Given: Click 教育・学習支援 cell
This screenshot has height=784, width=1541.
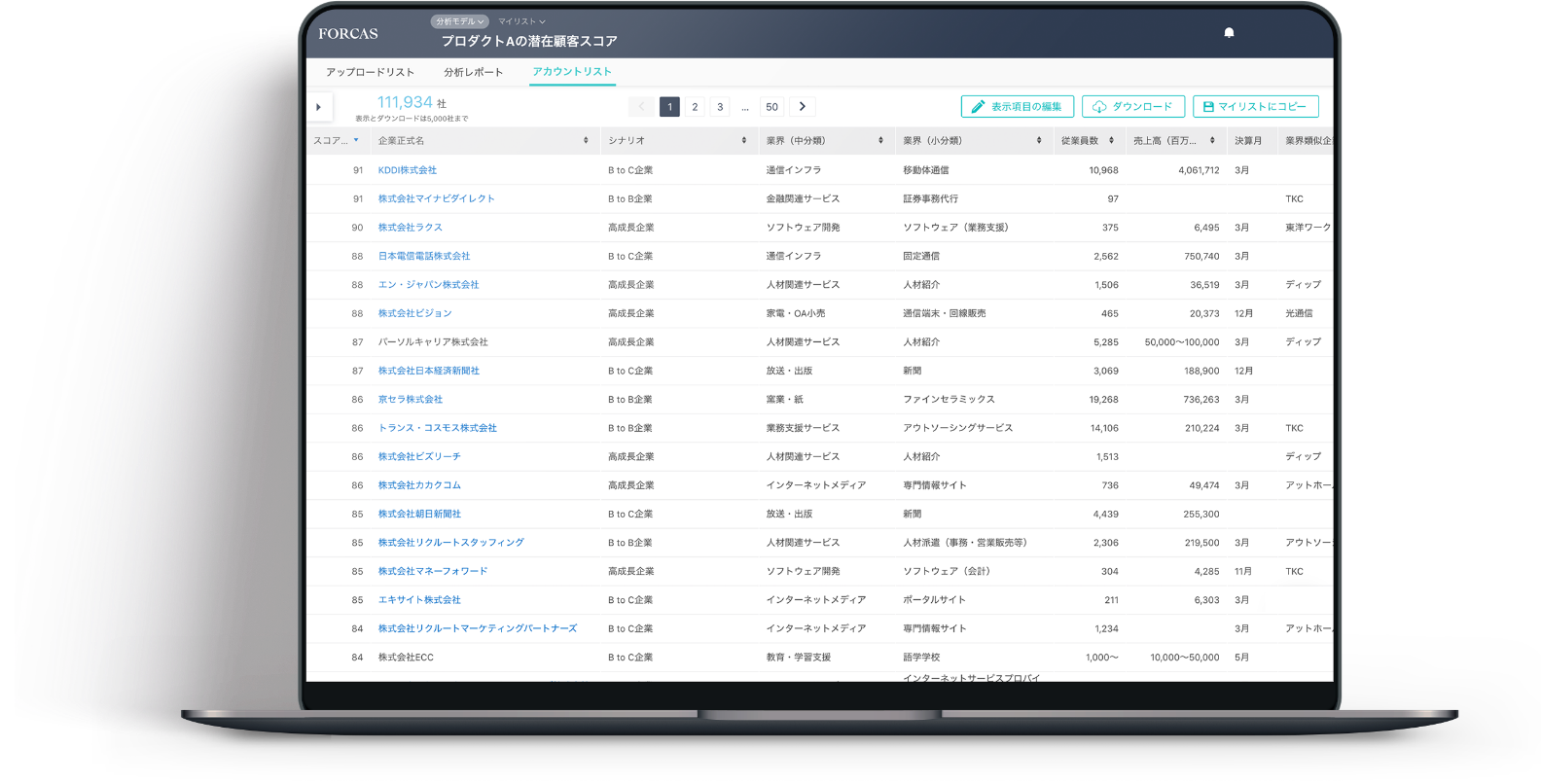Looking at the screenshot, I should pos(798,658).
